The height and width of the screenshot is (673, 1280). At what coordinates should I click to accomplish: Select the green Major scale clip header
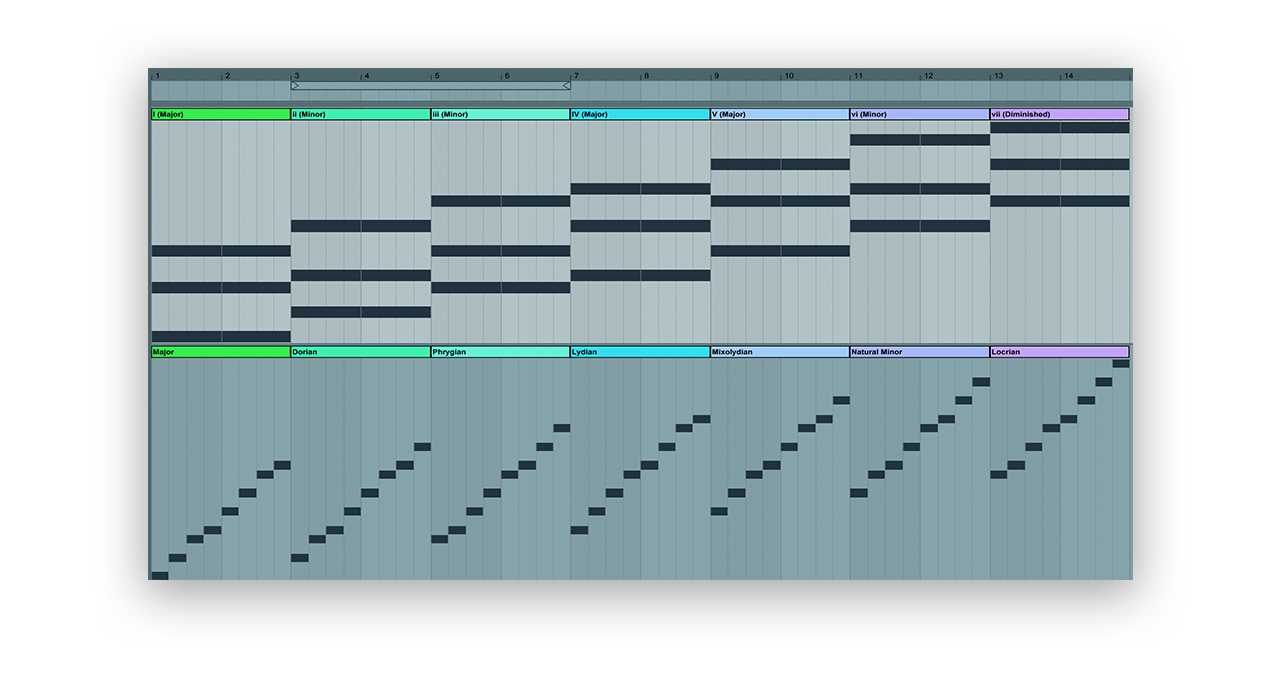tap(221, 352)
